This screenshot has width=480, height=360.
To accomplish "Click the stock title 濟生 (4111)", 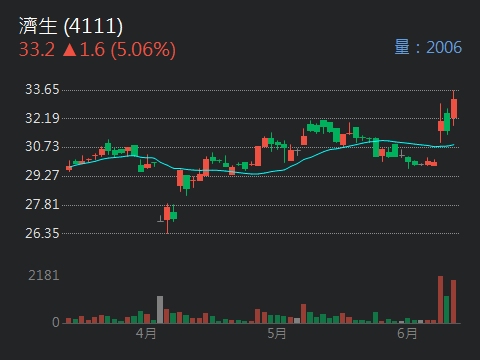I will tap(71, 26).
